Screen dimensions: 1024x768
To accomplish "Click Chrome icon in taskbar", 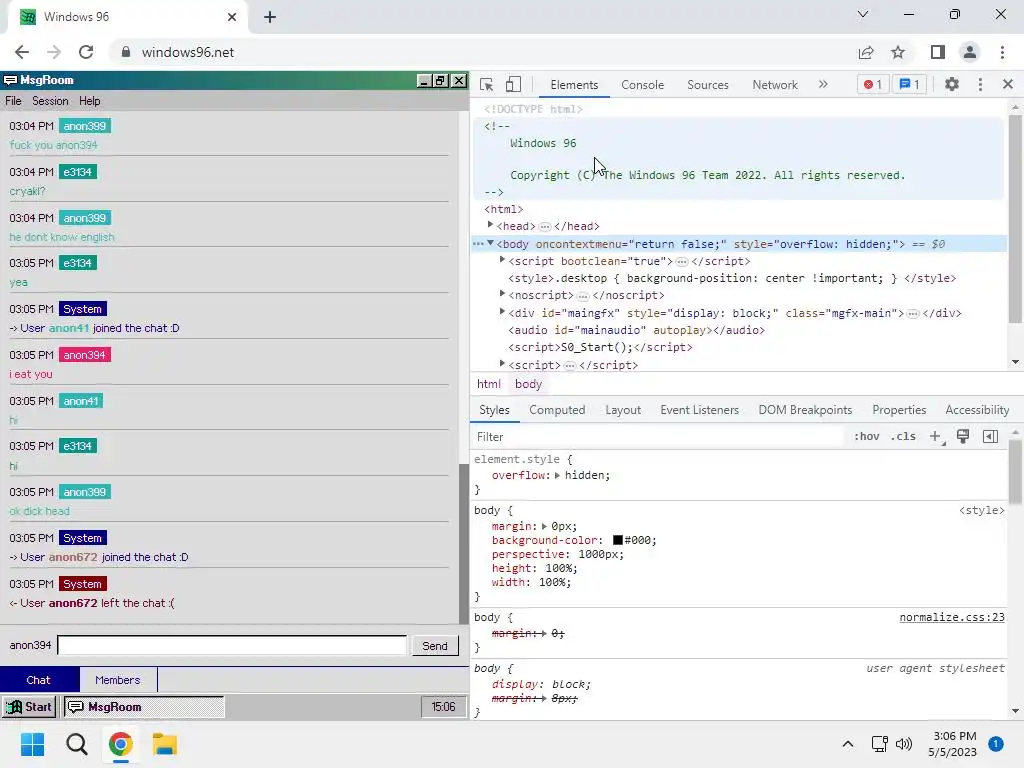I will pyautogui.click(x=120, y=744).
